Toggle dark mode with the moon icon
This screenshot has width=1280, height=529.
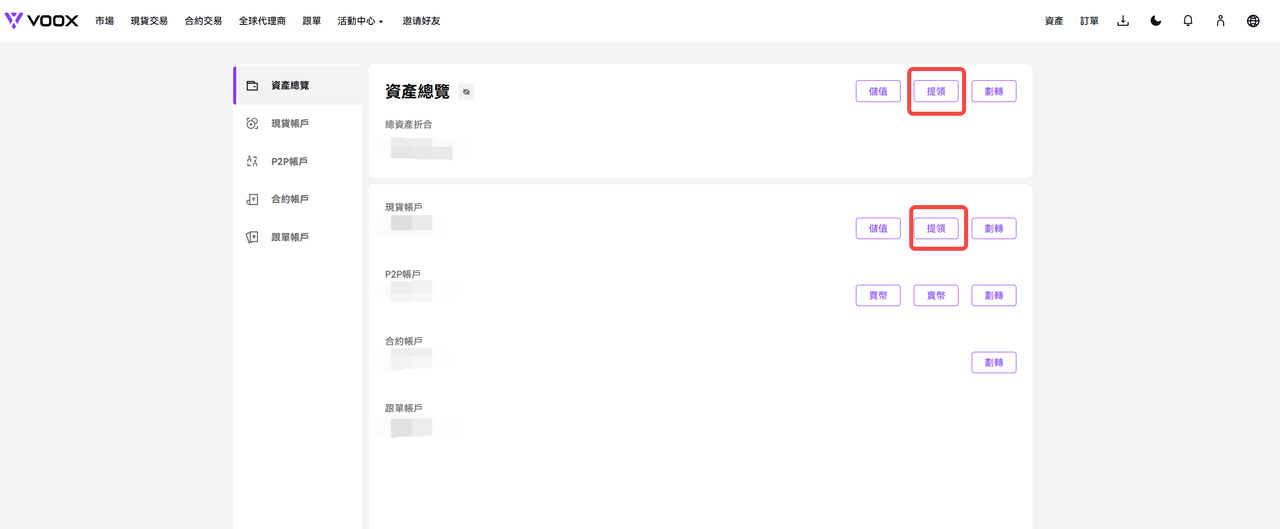coord(1156,21)
